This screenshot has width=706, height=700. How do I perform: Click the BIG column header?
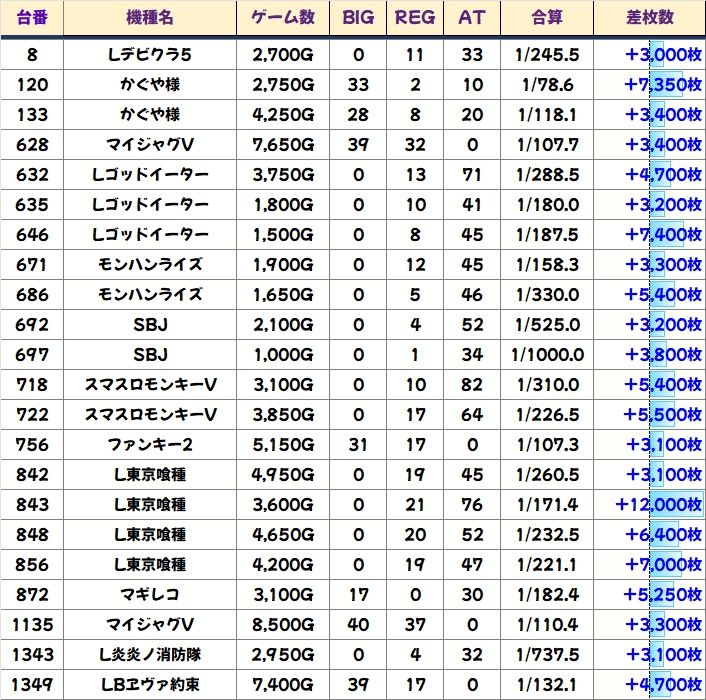[x=358, y=18]
